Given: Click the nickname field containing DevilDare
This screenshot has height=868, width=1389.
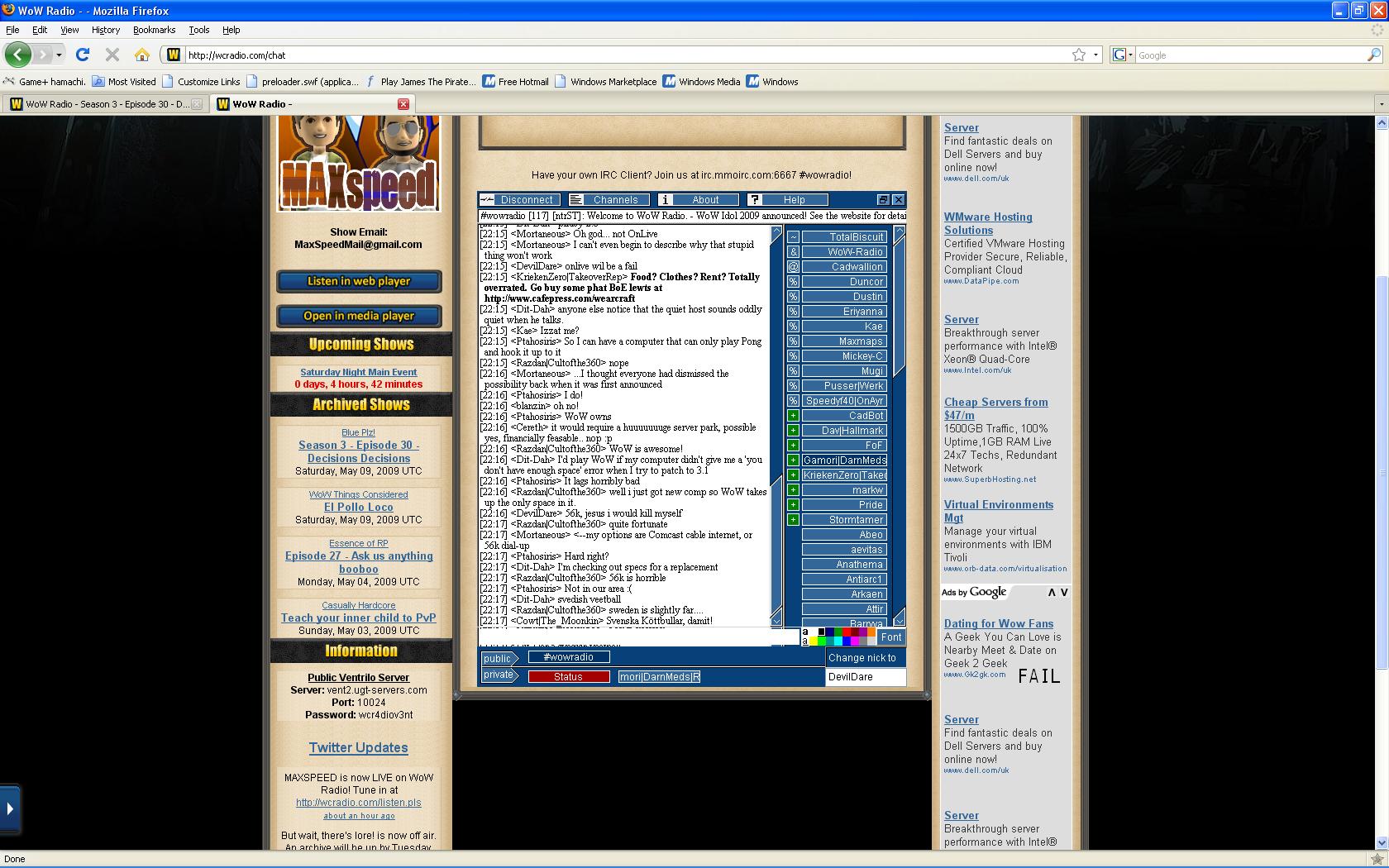Looking at the screenshot, I should 866,677.
